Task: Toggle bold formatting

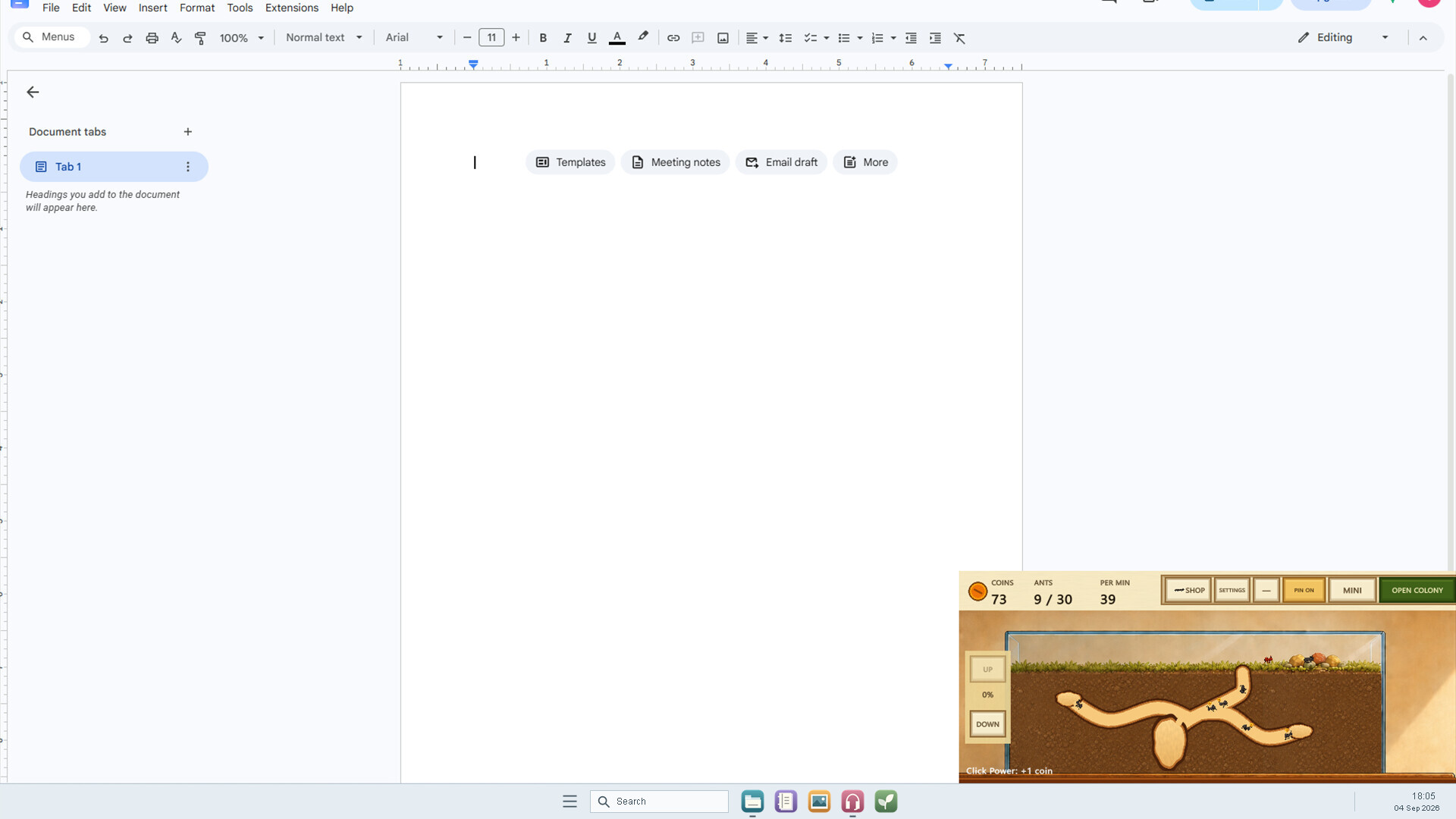Action: (x=543, y=38)
